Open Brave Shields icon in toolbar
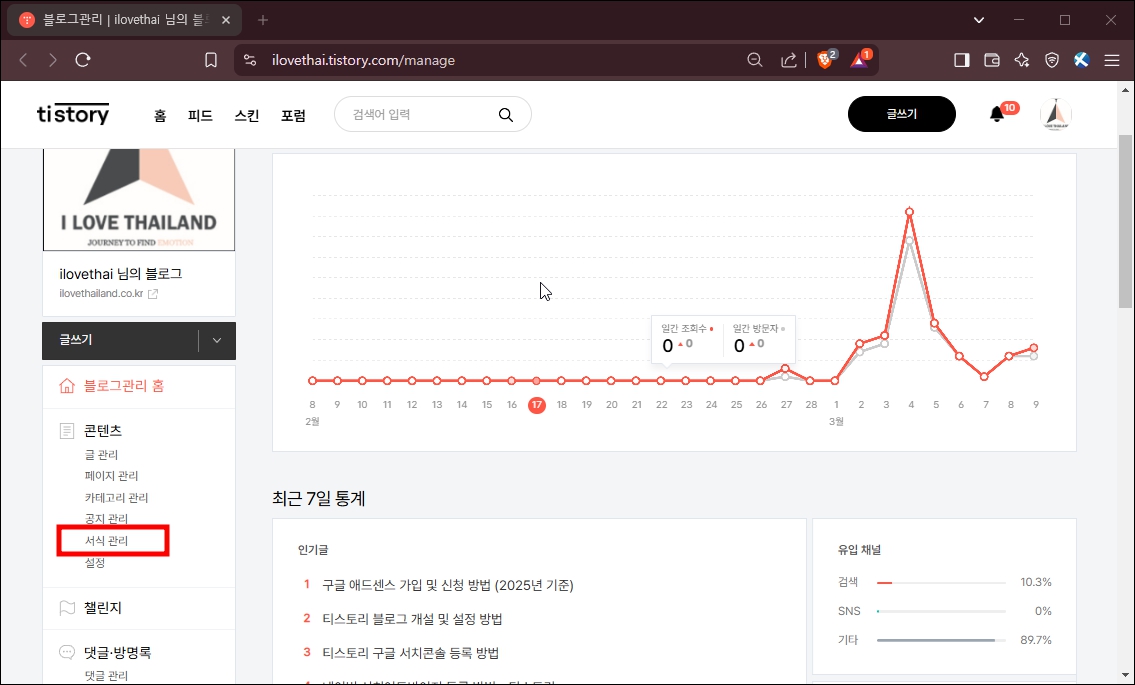The width and height of the screenshot is (1135, 685). [1051, 59]
